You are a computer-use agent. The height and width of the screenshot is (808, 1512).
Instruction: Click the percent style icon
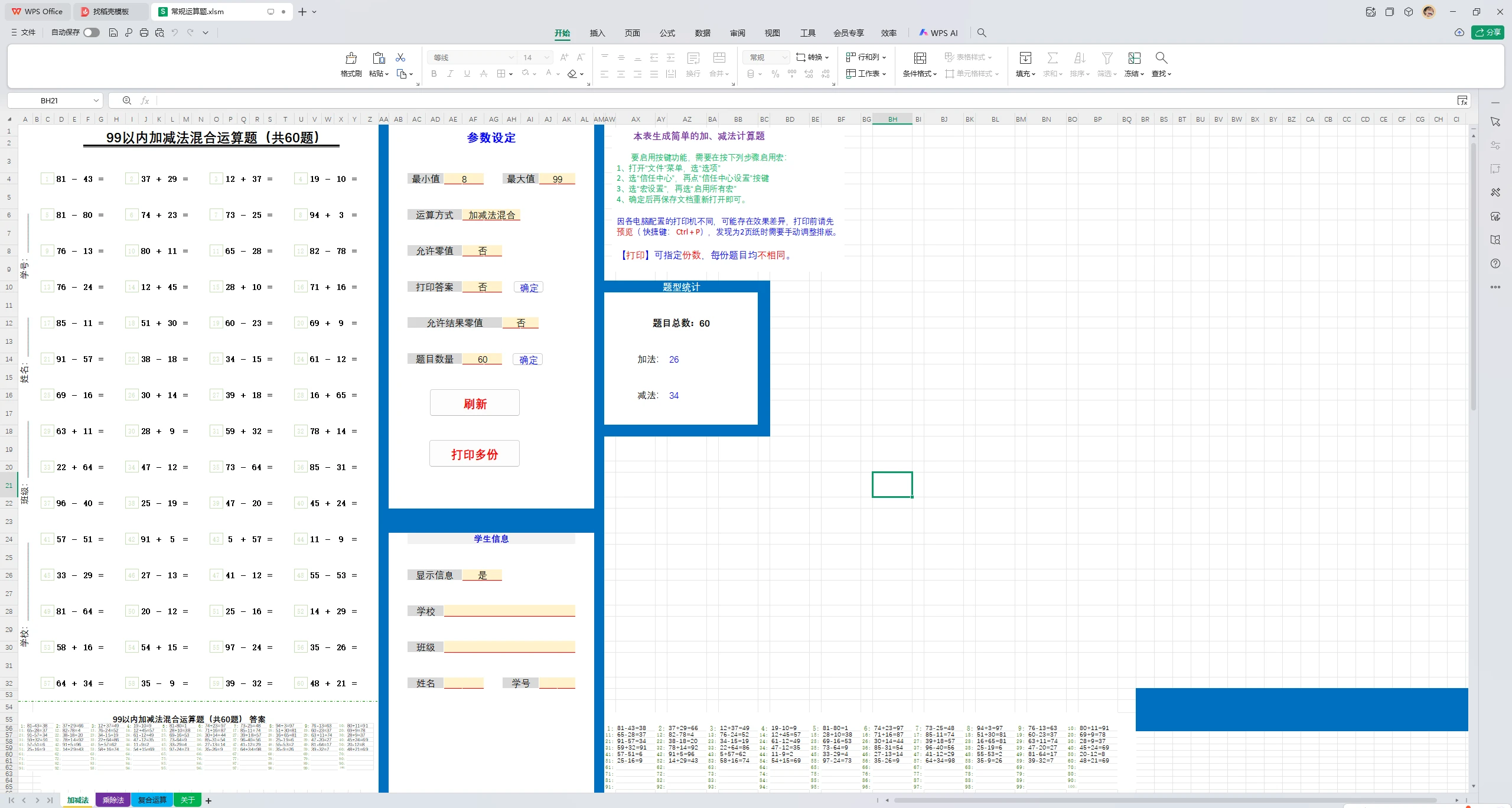coord(775,74)
